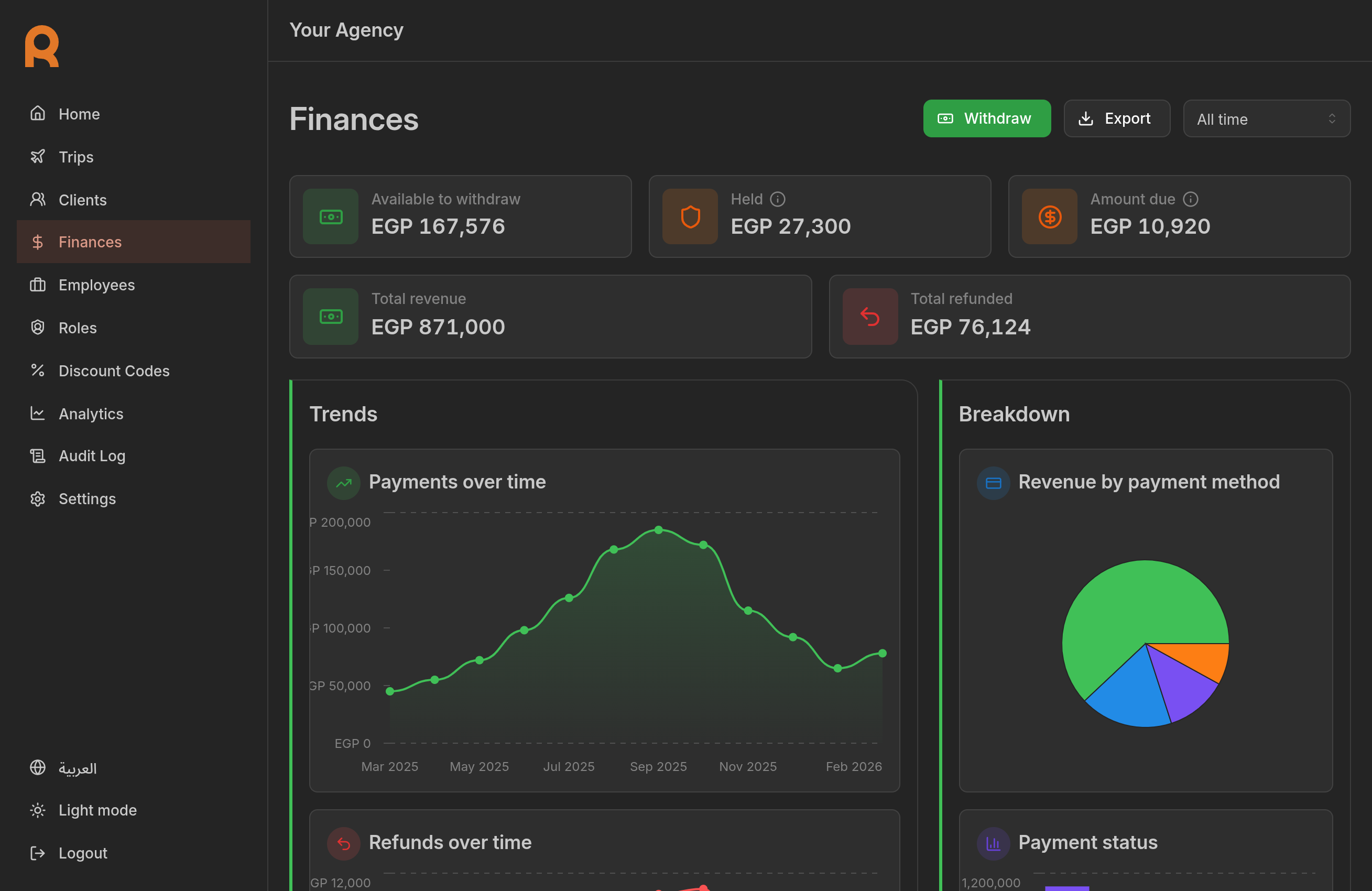
Task: Go to Discount Codes section
Action: pos(114,371)
